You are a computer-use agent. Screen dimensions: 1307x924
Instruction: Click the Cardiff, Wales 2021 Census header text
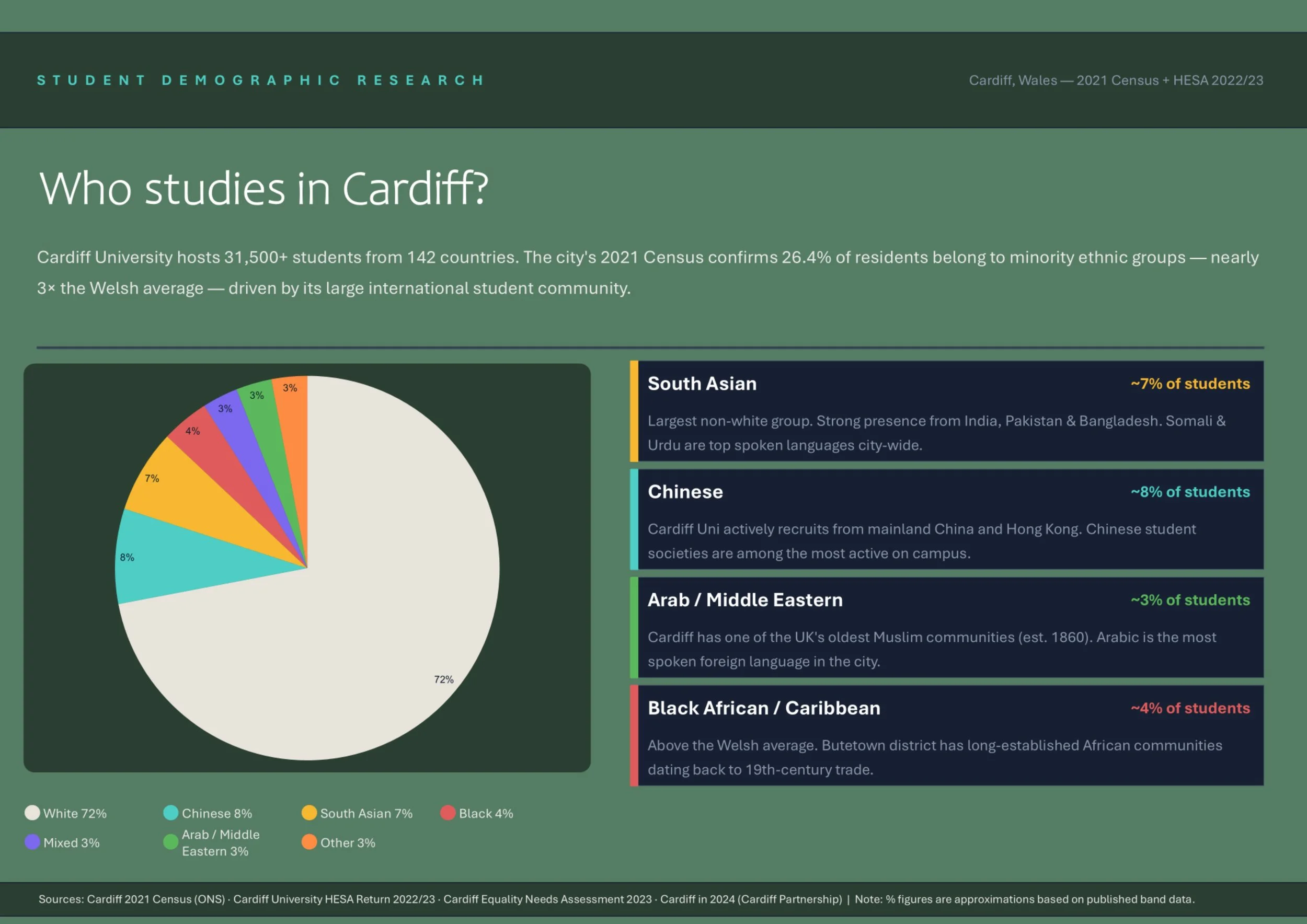1116,80
